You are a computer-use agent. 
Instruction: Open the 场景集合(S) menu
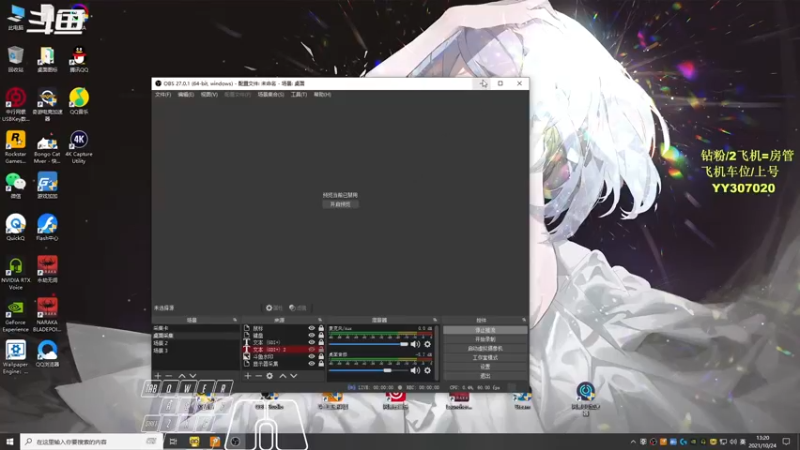[271, 94]
